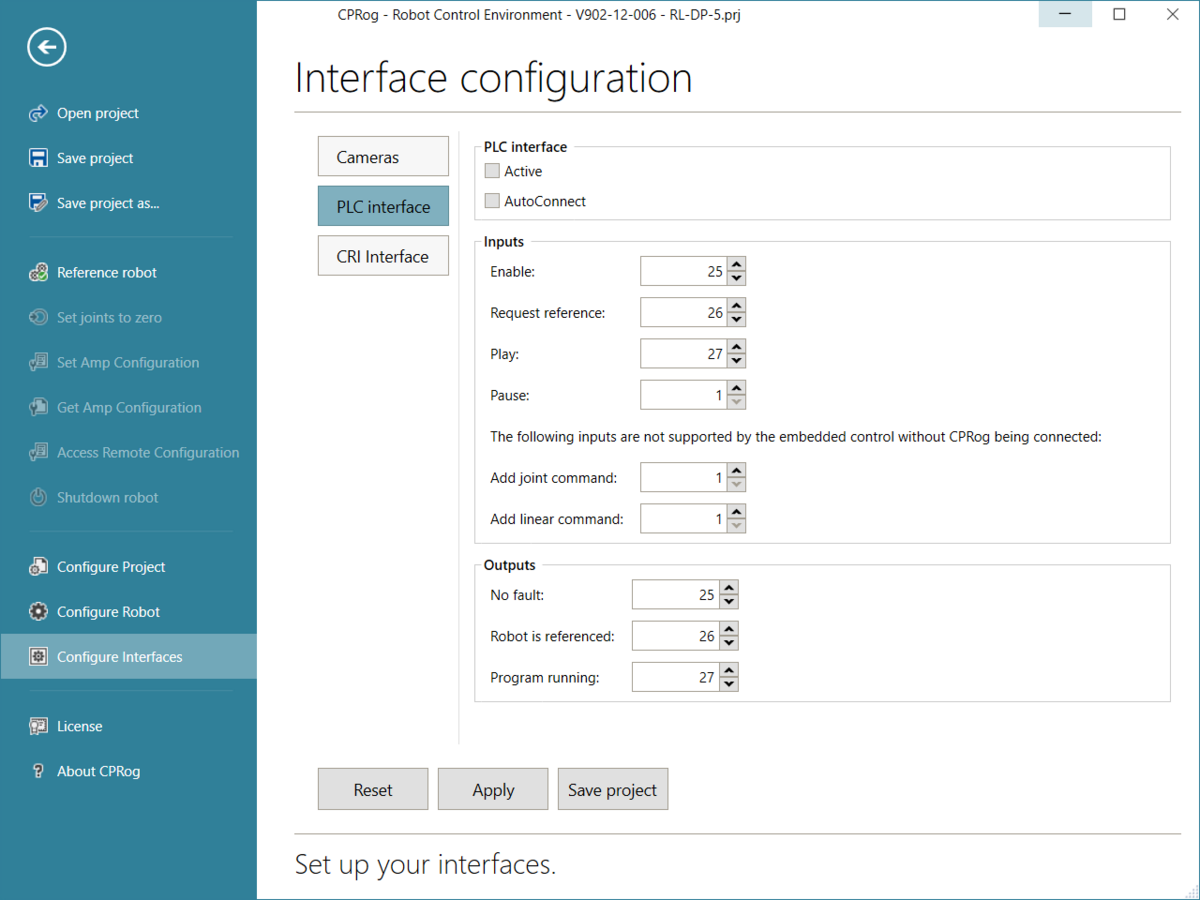Increment the Enable input value with the up arrow
1200x900 pixels.
(736, 264)
